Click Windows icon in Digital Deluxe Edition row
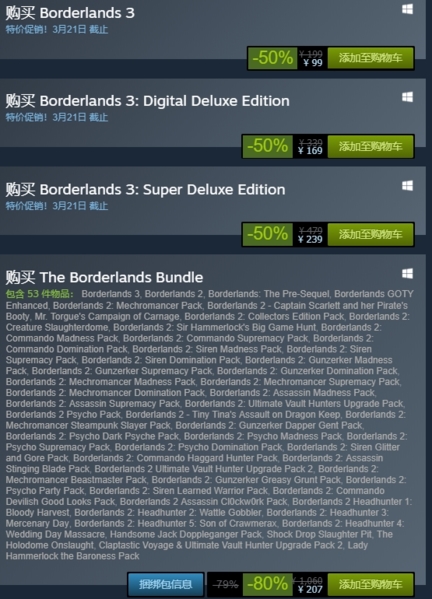The image size is (432, 599). pos(407,97)
